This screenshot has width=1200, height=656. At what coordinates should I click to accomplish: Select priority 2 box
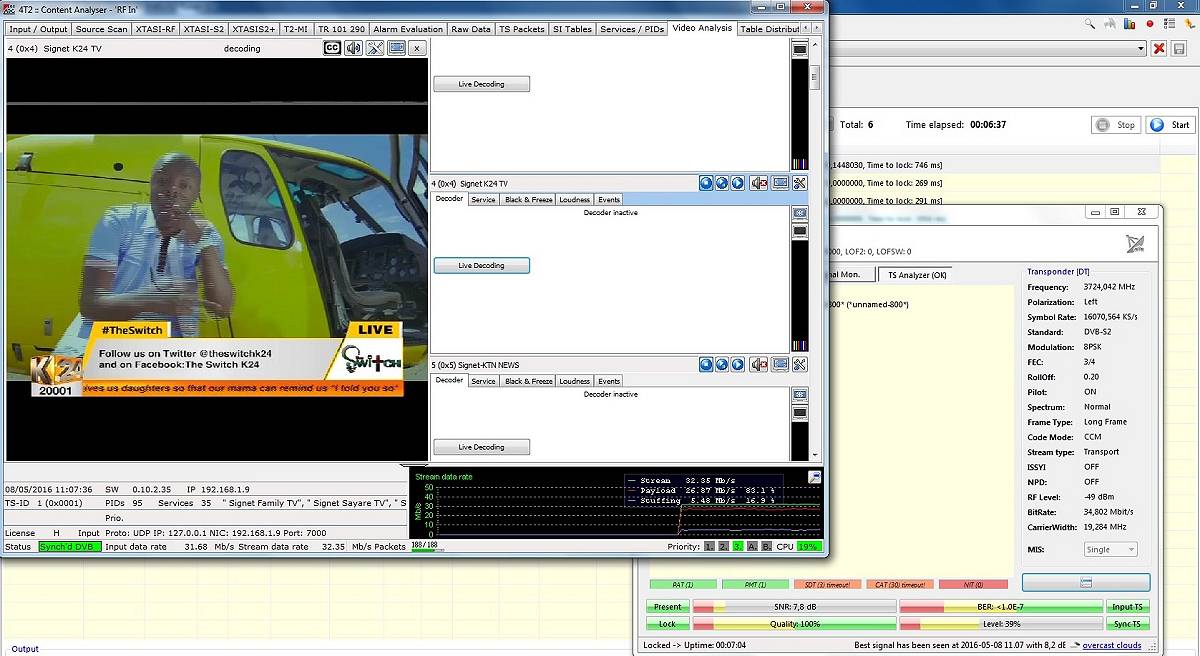click(723, 547)
